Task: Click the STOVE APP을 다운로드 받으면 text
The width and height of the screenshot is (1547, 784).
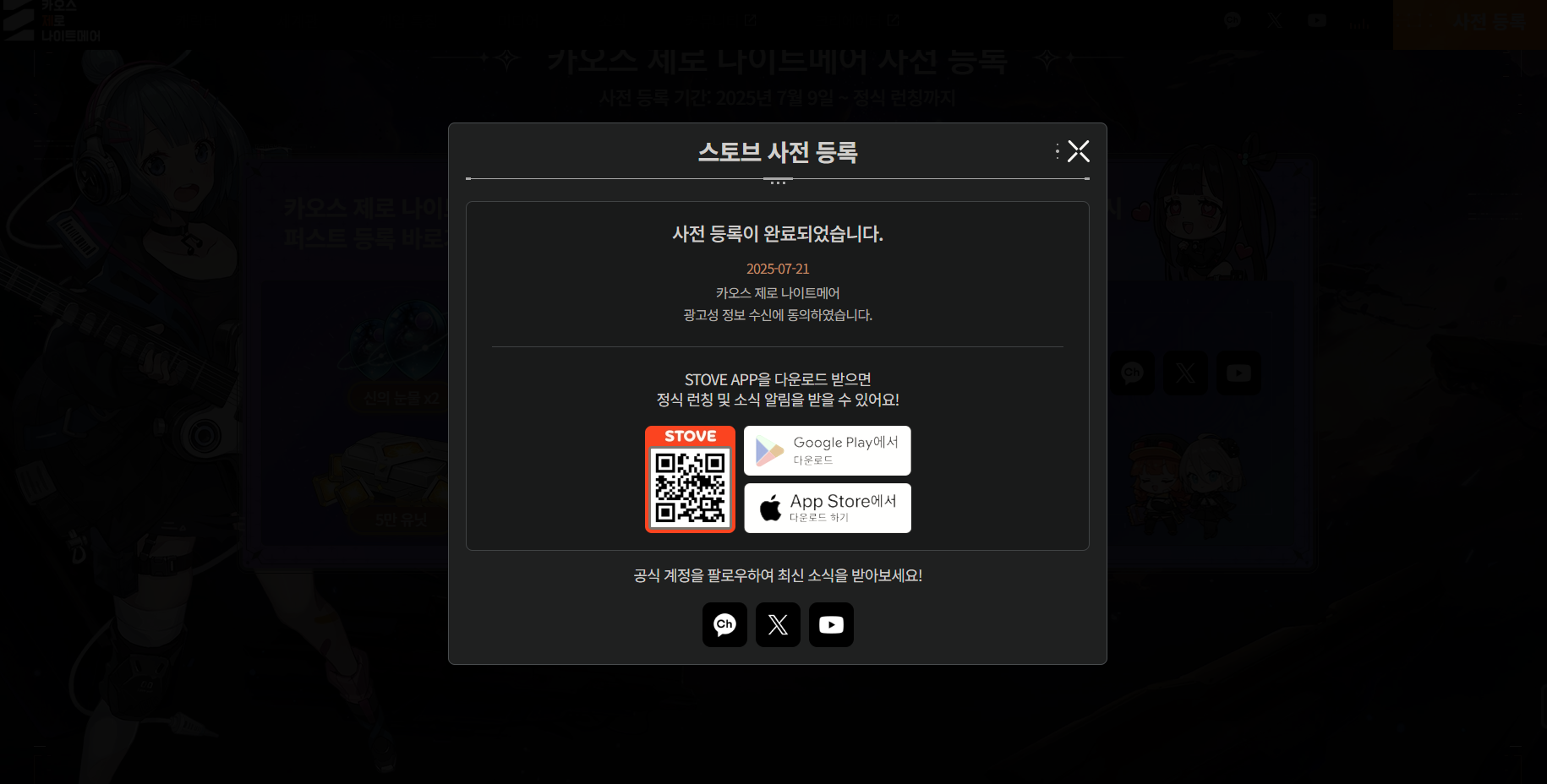Action: (x=778, y=379)
